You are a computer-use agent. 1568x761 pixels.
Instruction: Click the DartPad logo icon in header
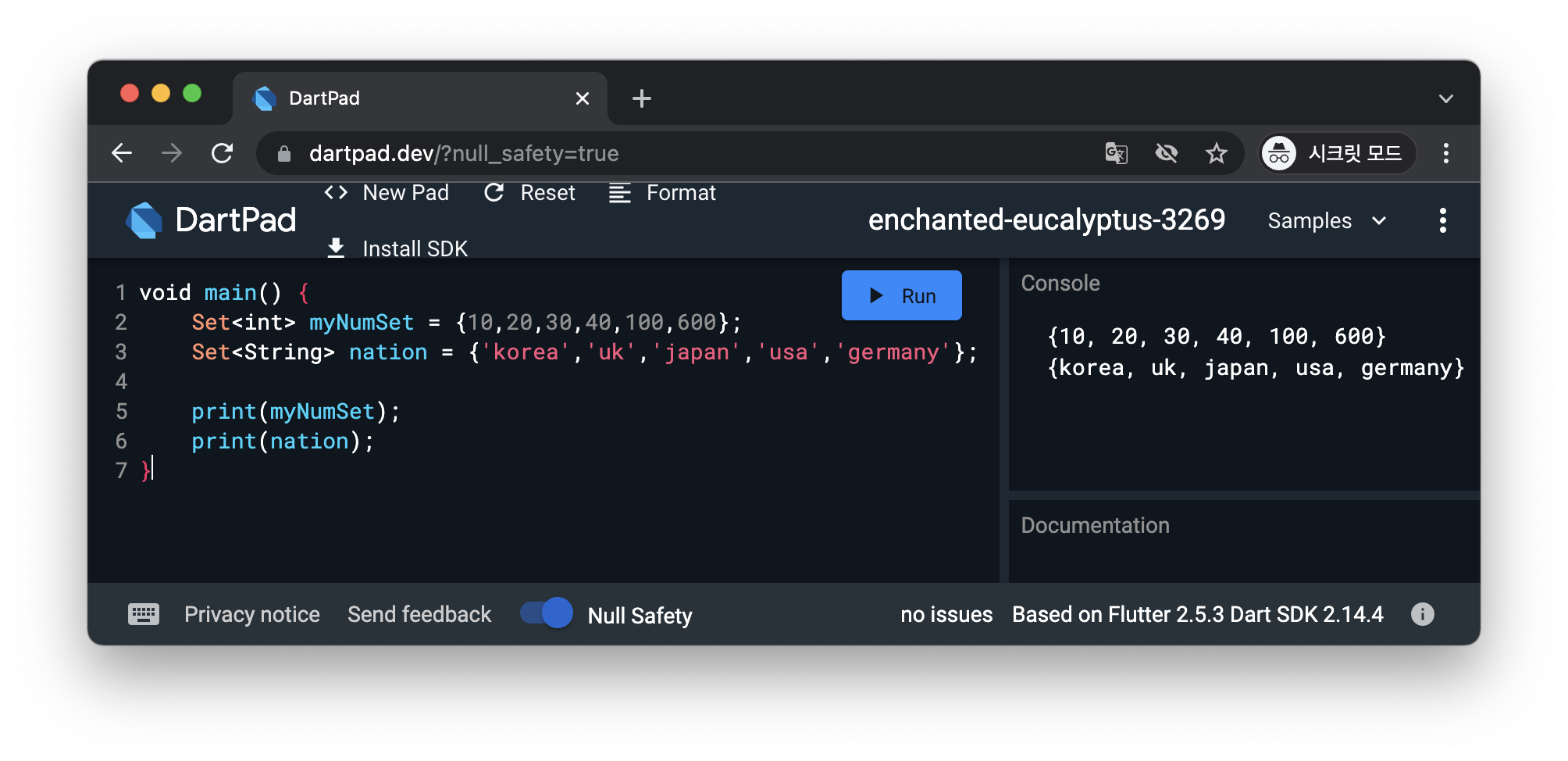(144, 220)
